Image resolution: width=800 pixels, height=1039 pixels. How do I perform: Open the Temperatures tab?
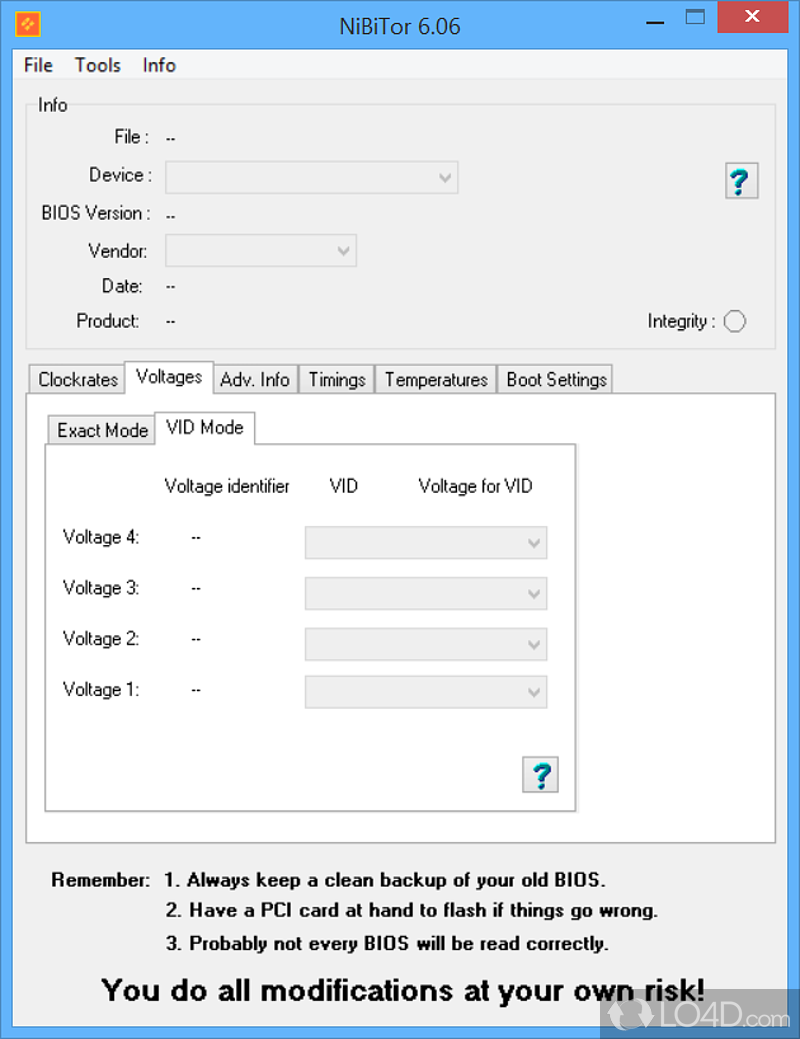pyautogui.click(x=436, y=380)
